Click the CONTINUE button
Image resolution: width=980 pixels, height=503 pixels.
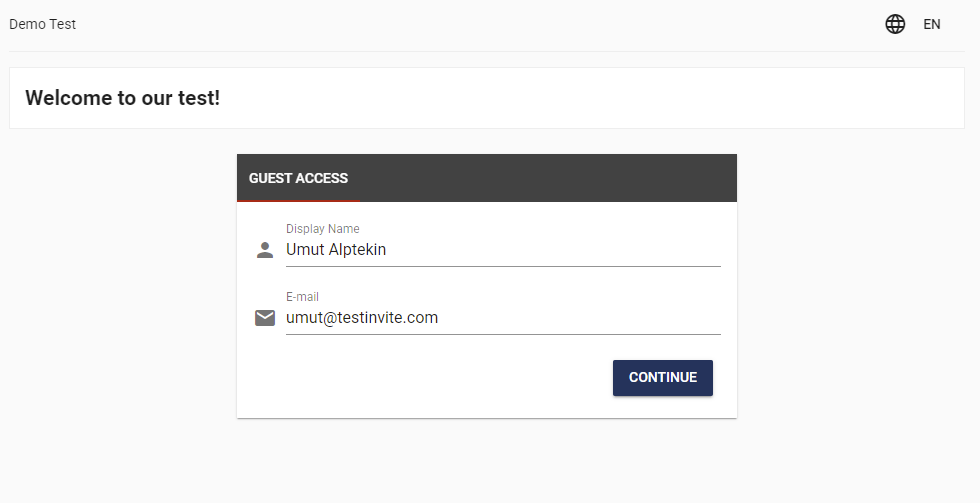tap(662, 377)
